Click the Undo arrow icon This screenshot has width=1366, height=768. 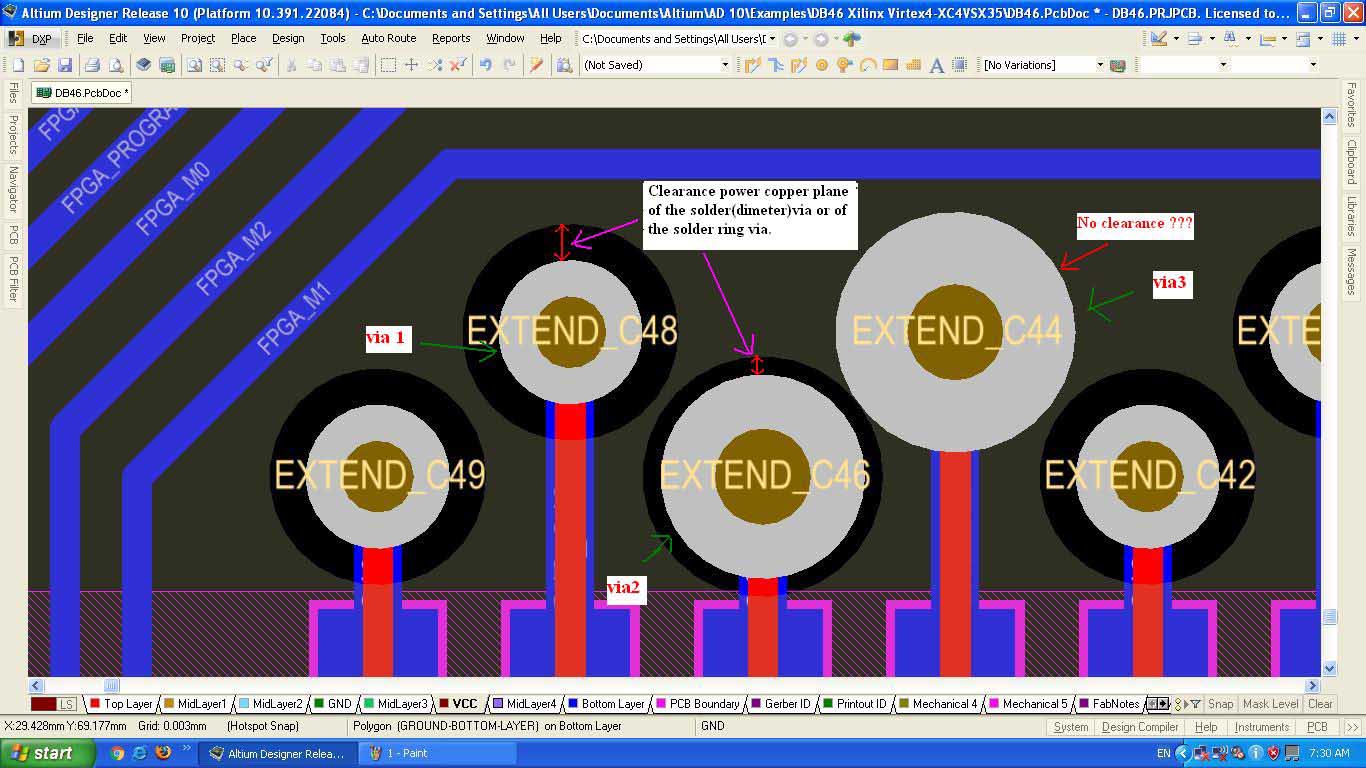point(486,65)
